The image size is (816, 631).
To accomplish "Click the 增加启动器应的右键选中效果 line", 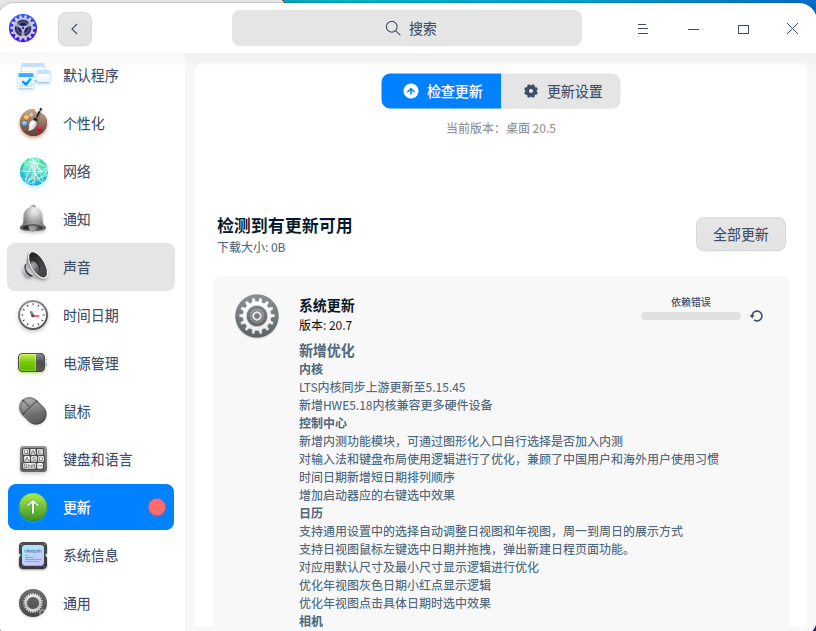I will pos(377,495).
